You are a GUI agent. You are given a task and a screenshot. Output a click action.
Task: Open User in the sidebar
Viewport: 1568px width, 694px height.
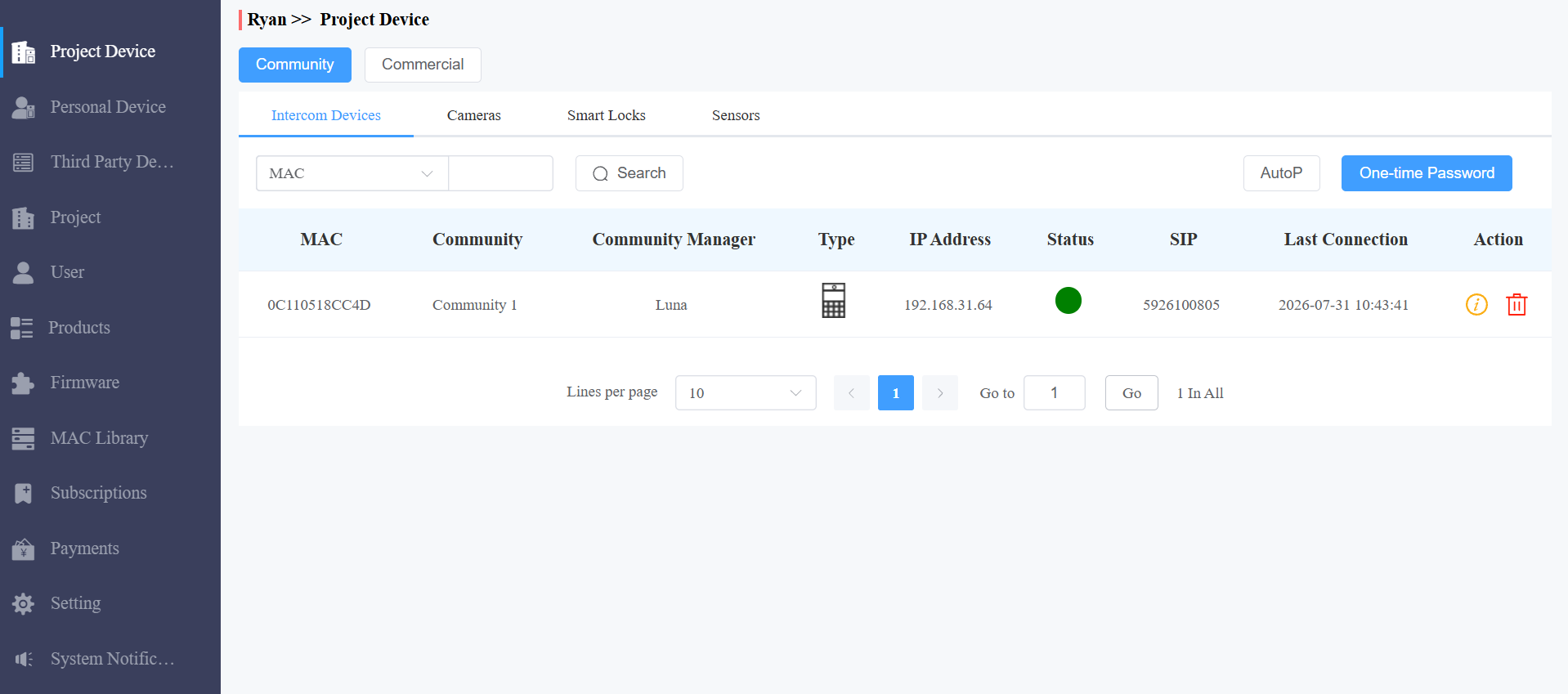(x=110, y=272)
